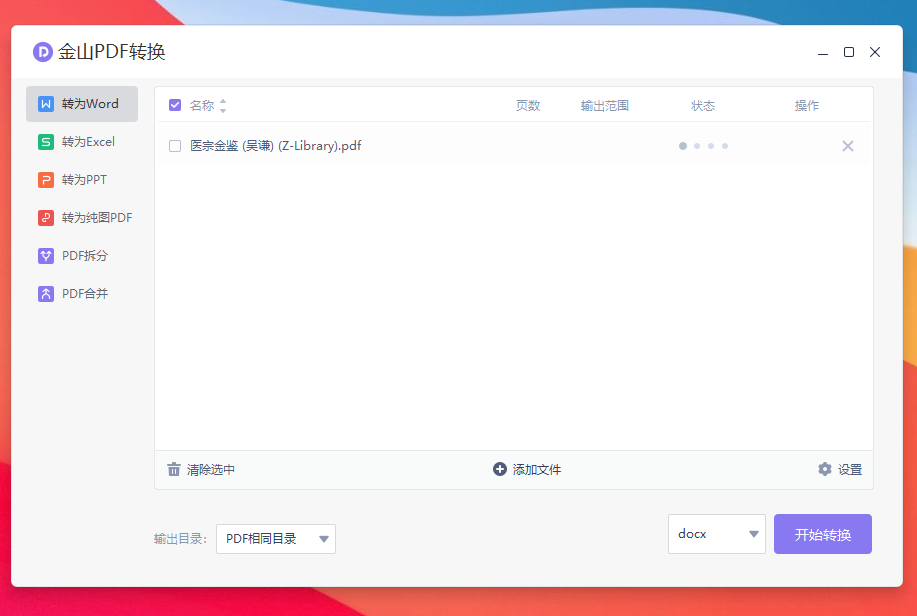917x616 pixels.
Task: Start conversion with 开始转换 button
Action: coord(823,534)
